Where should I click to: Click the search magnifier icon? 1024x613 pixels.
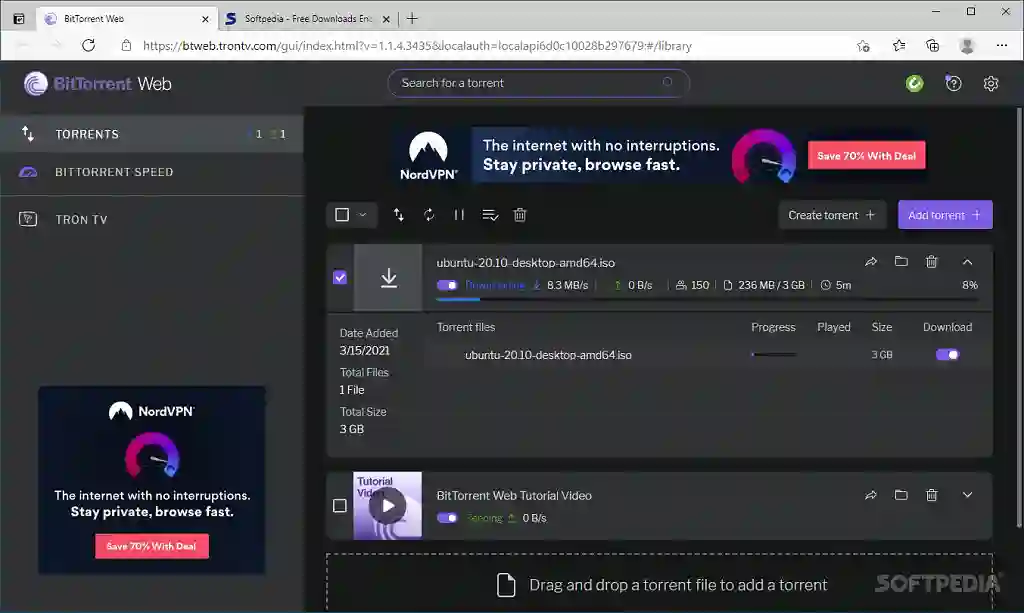coord(667,82)
